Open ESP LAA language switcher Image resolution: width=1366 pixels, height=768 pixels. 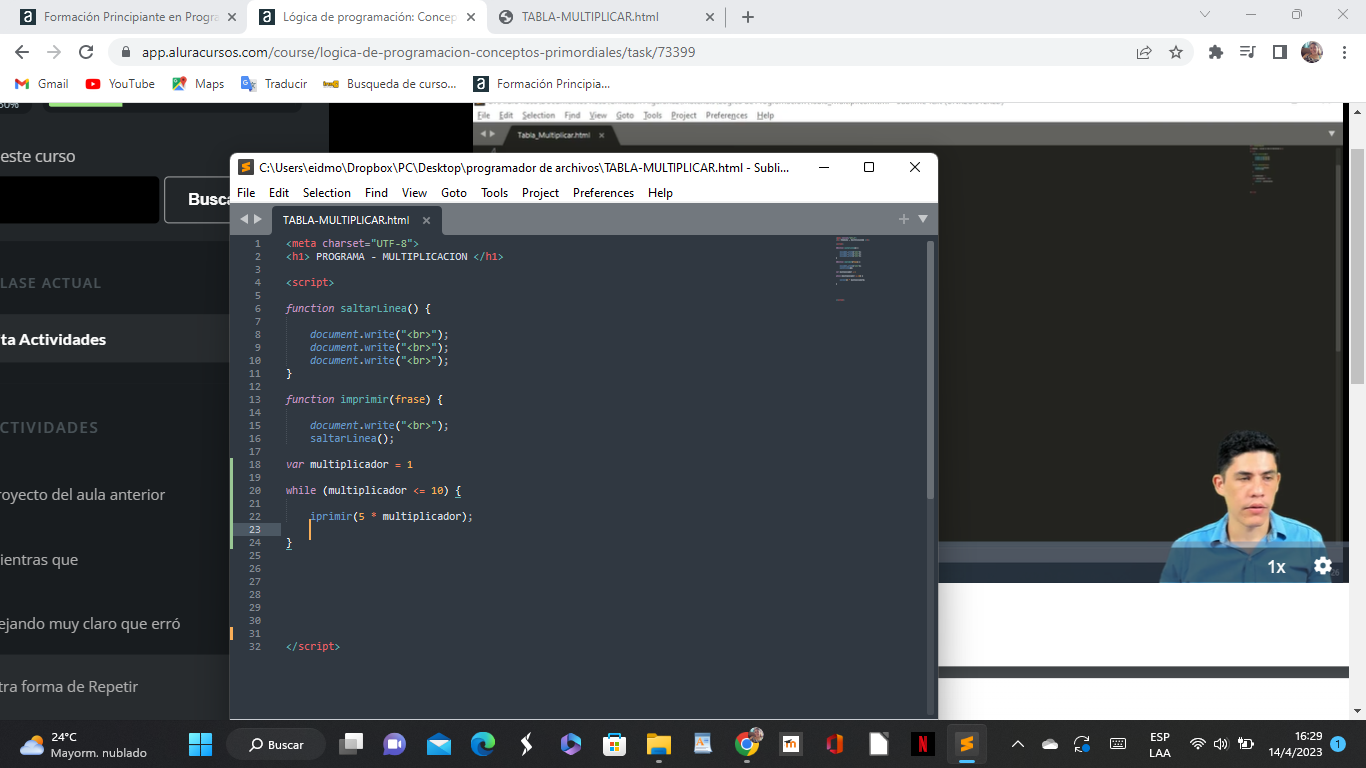point(1160,744)
